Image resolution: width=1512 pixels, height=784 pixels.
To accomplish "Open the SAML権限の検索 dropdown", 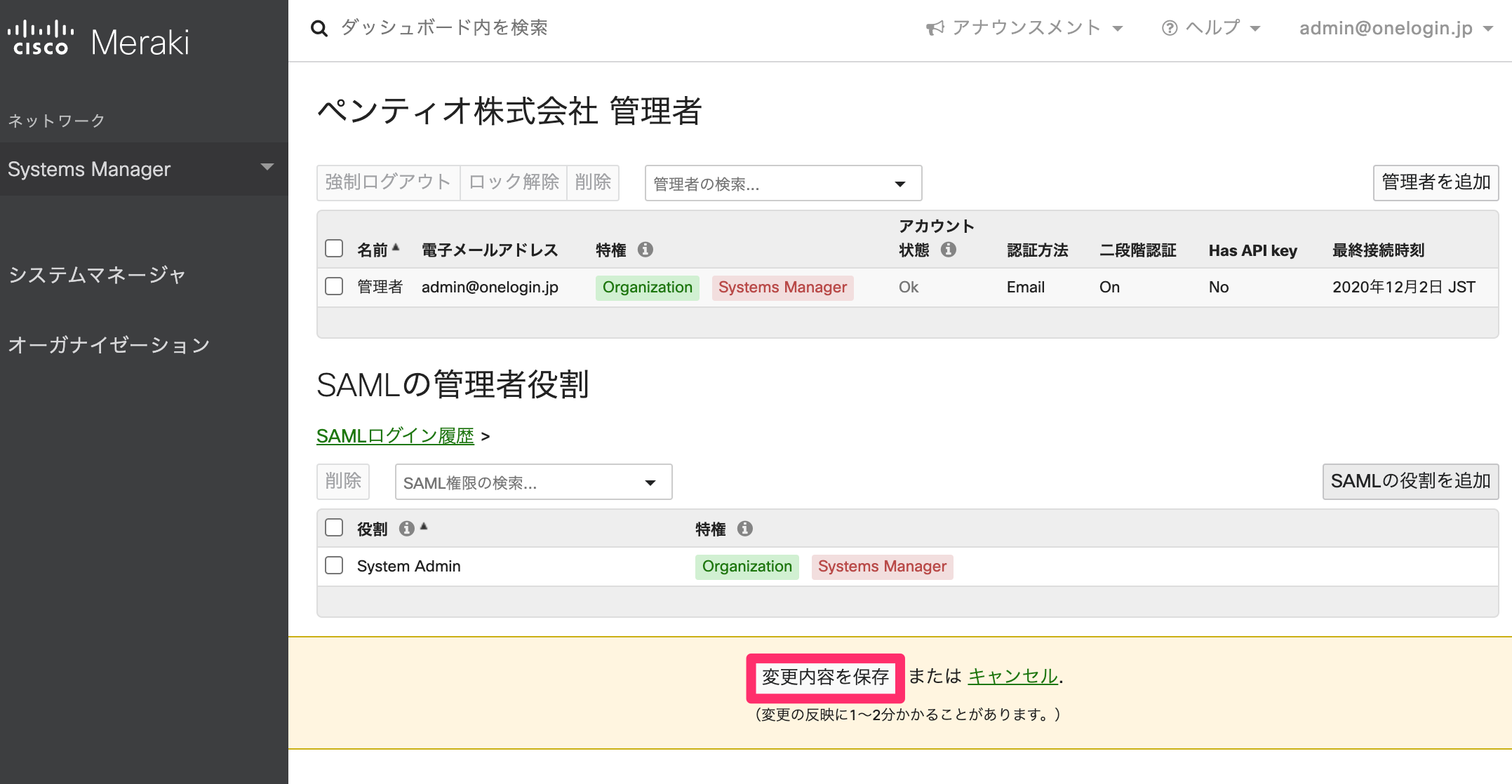I will click(x=533, y=482).
